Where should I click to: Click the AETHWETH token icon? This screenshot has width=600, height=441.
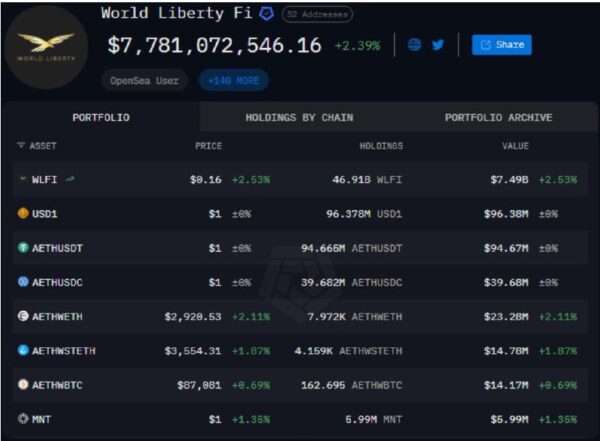23,316
